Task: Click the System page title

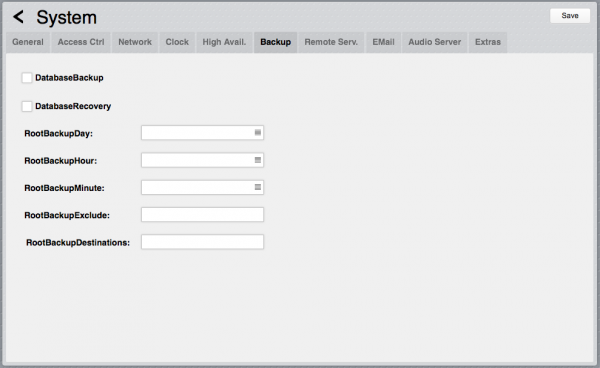Action: [x=67, y=18]
